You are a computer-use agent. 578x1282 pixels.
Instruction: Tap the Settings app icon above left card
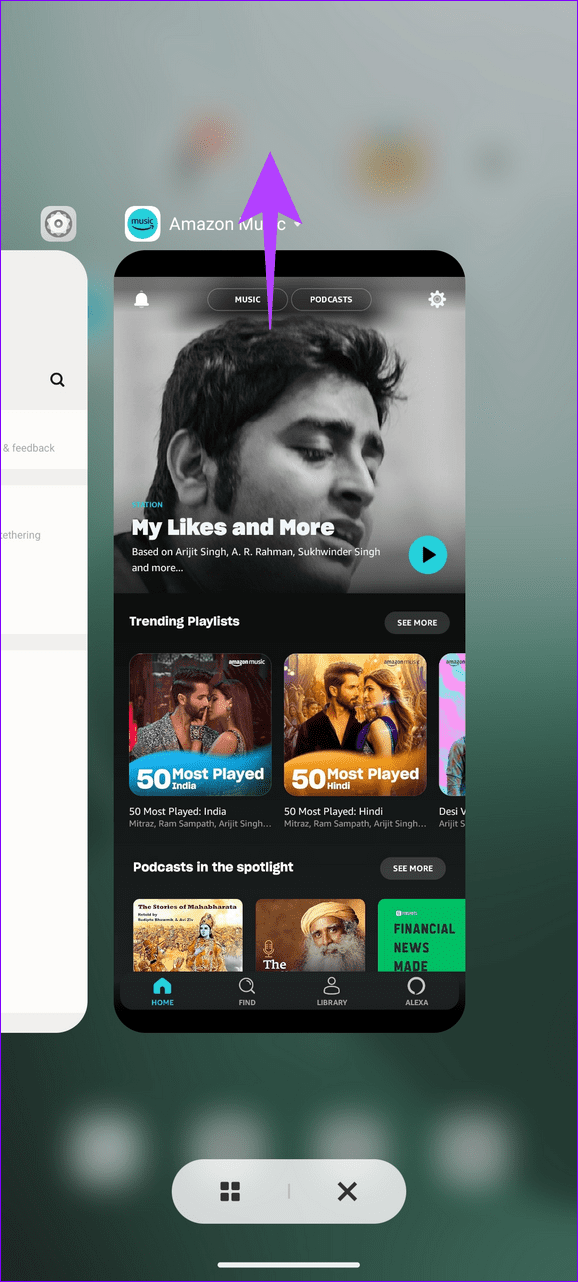tap(58, 223)
